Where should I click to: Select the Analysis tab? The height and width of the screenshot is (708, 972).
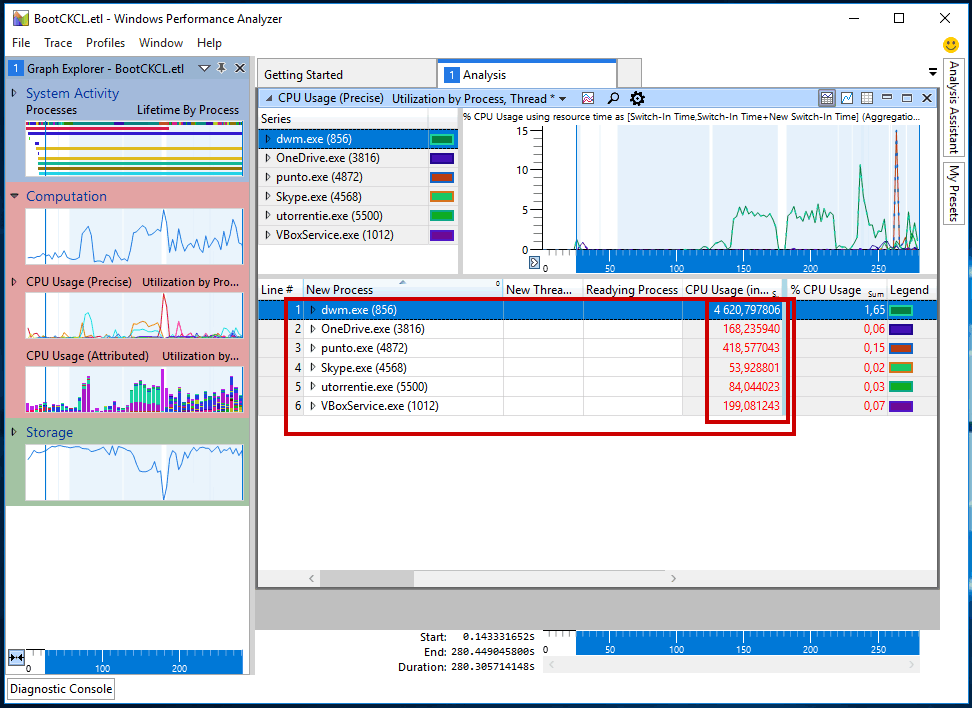click(527, 74)
